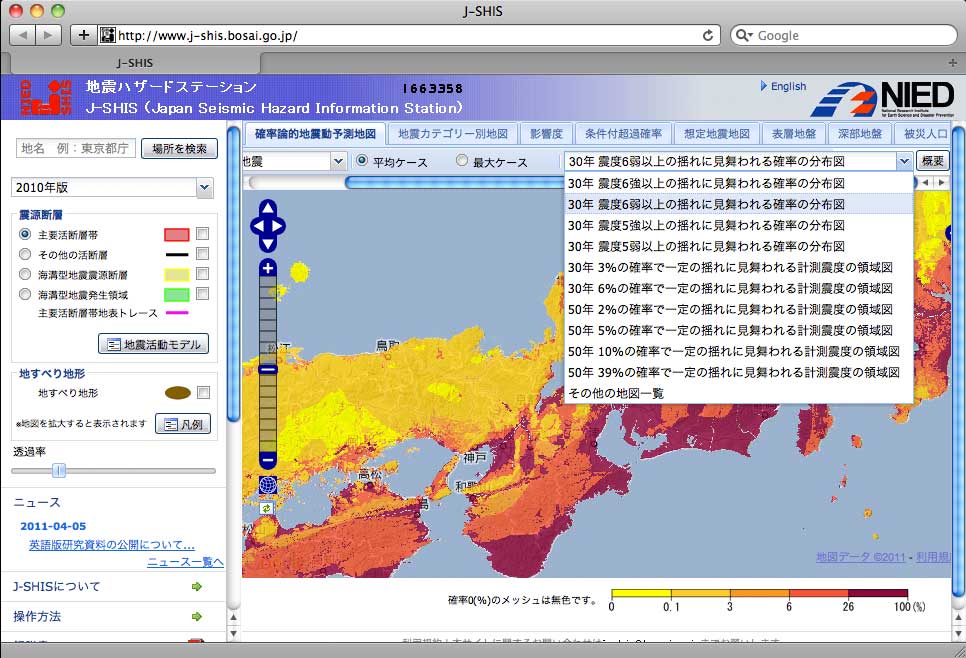Click tab scroll left arrow

[x=925, y=182]
